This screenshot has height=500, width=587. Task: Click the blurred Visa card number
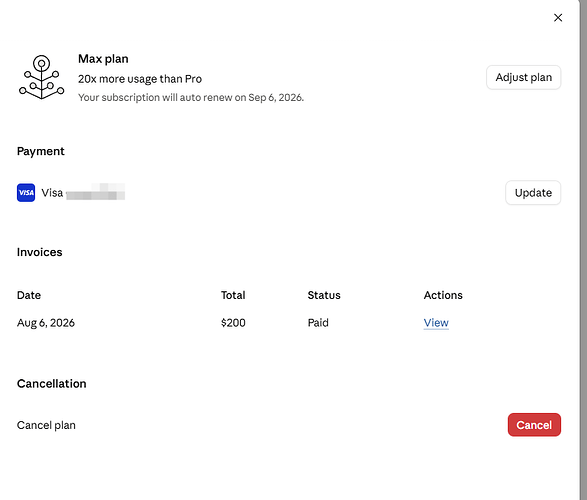pyautogui.click(x=95, y=192)
